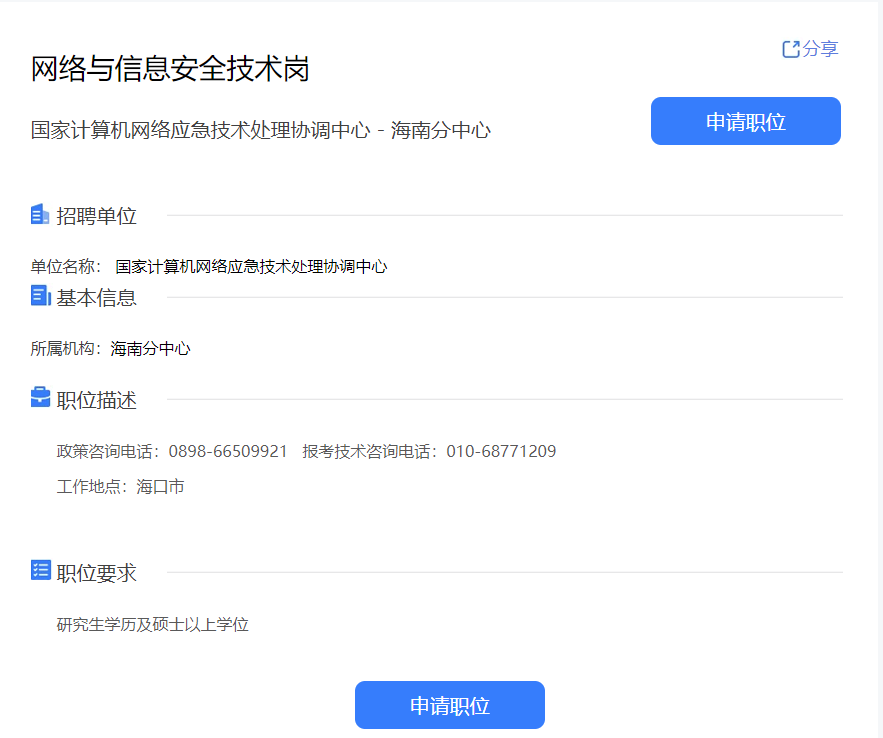Click the share arrow icon
Screen dimensions: 883x738
(790, 49)
